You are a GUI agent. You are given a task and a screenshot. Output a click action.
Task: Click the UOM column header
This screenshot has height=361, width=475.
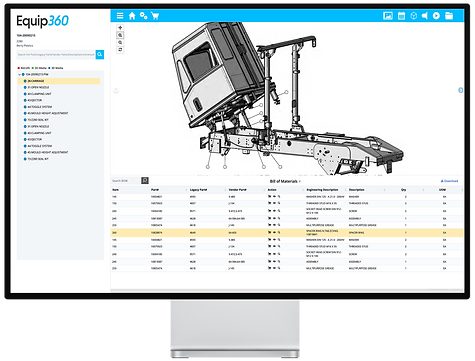[442, 190]
